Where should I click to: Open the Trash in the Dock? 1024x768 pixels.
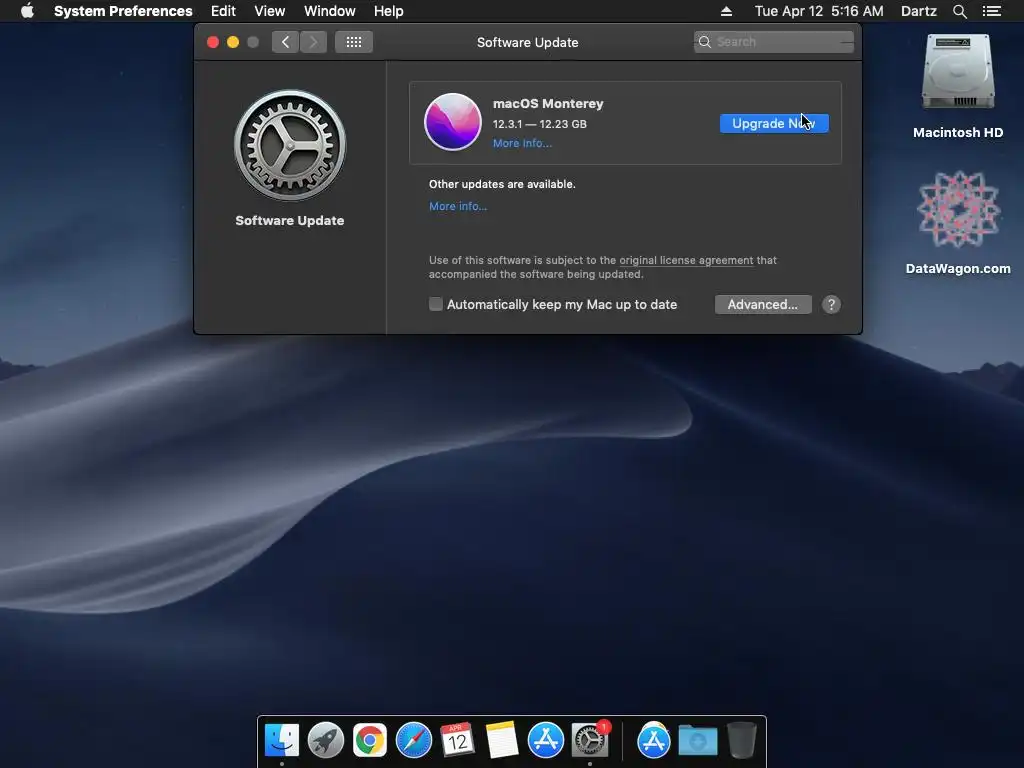[741, 740]
